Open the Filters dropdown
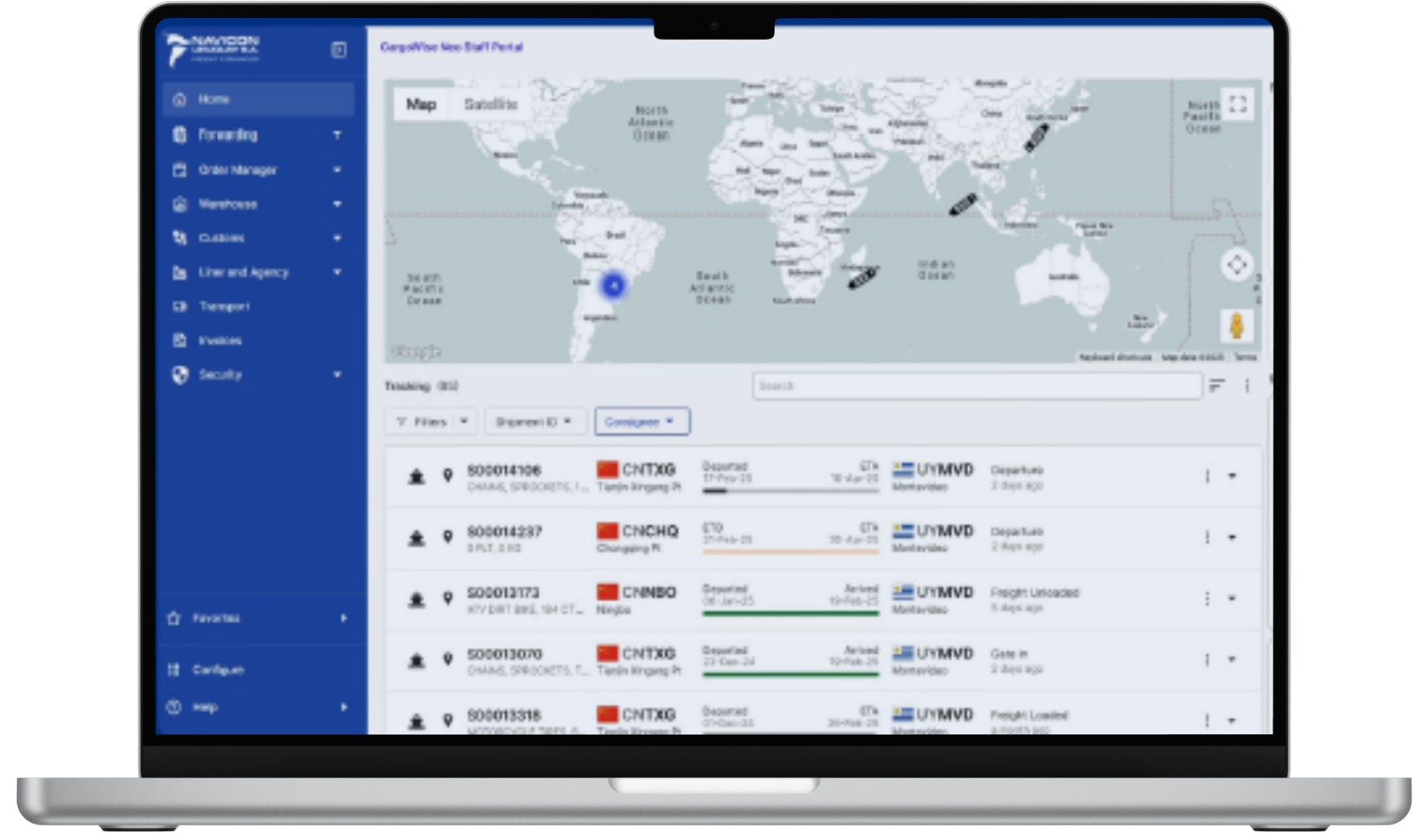Viewport: 1413px width, 840px height. [431, 421]
